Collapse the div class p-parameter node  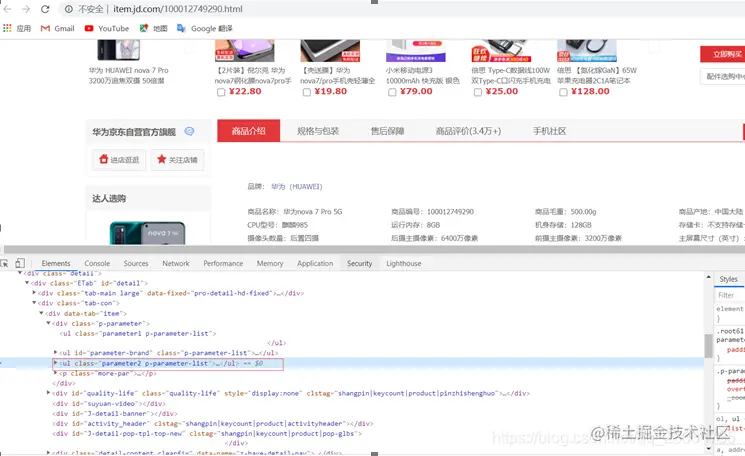[48, 323]
